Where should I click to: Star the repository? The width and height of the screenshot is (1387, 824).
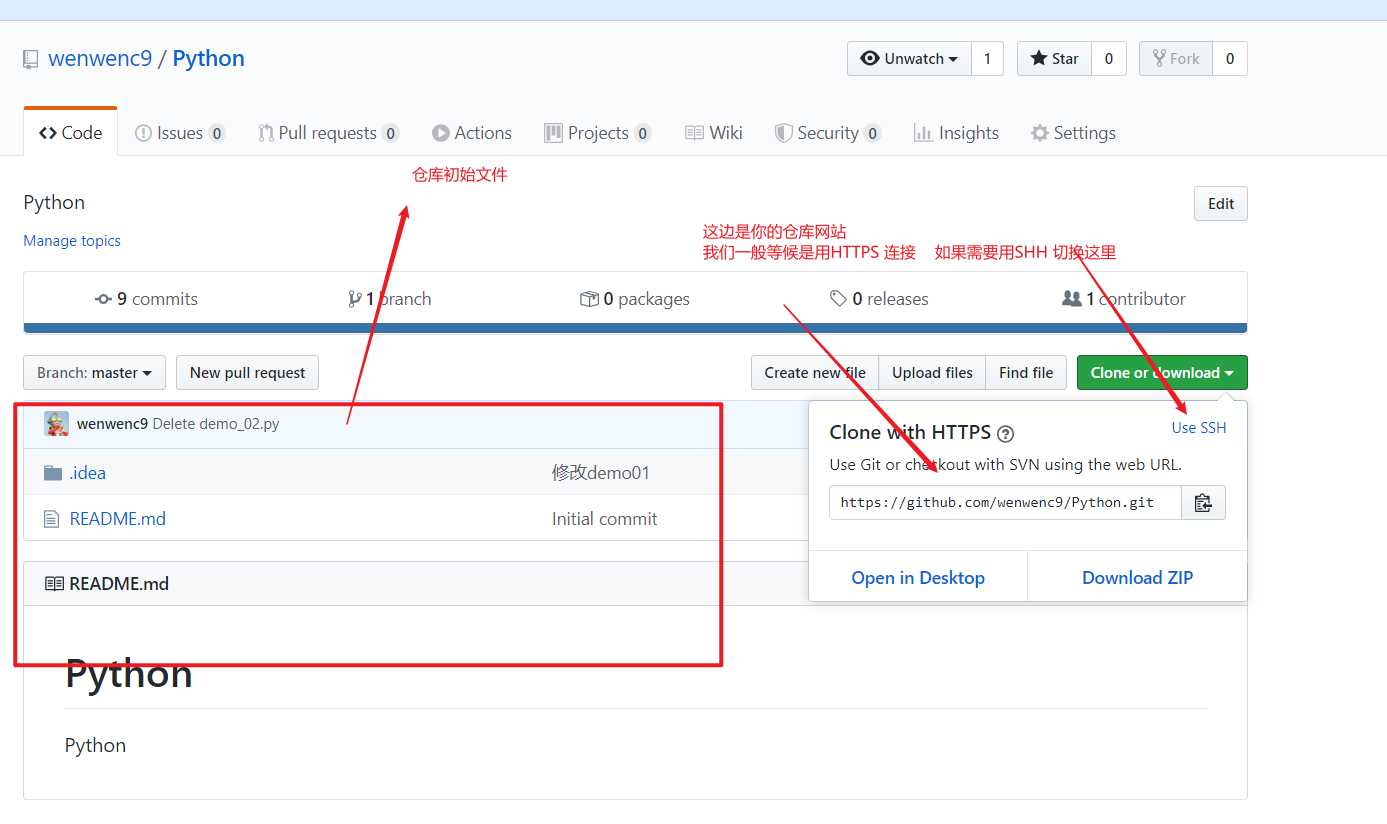coord(1054,59)
